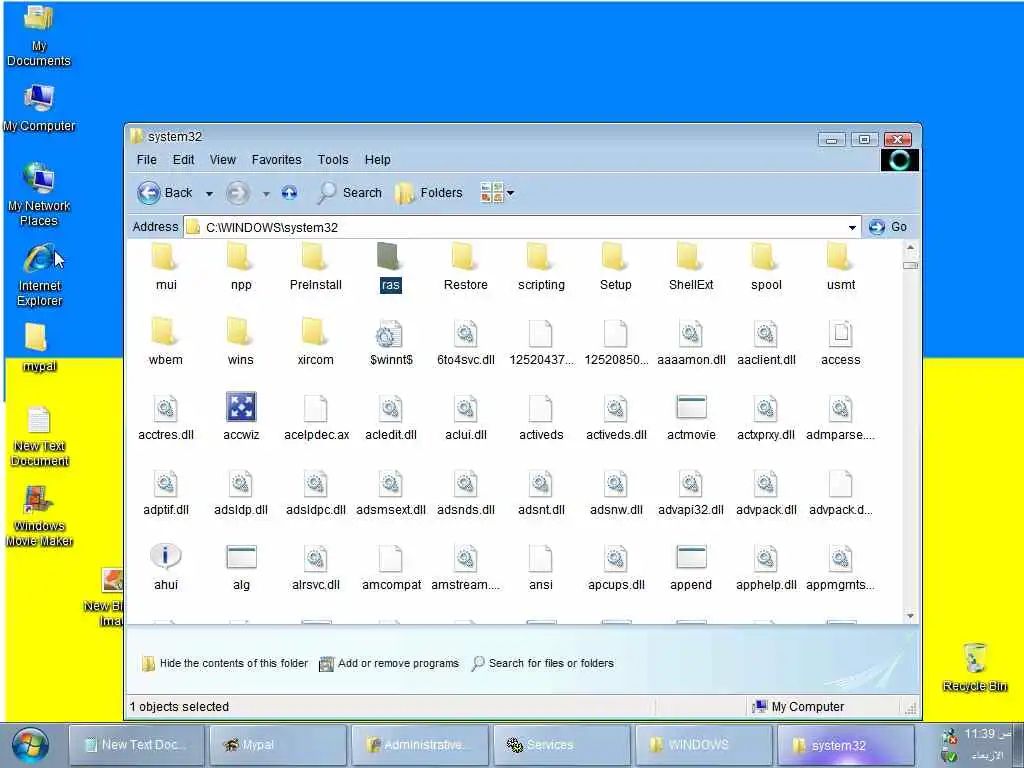Select the Restore folder
This screenshot has height=768, width=1024.
pos(466,268)
